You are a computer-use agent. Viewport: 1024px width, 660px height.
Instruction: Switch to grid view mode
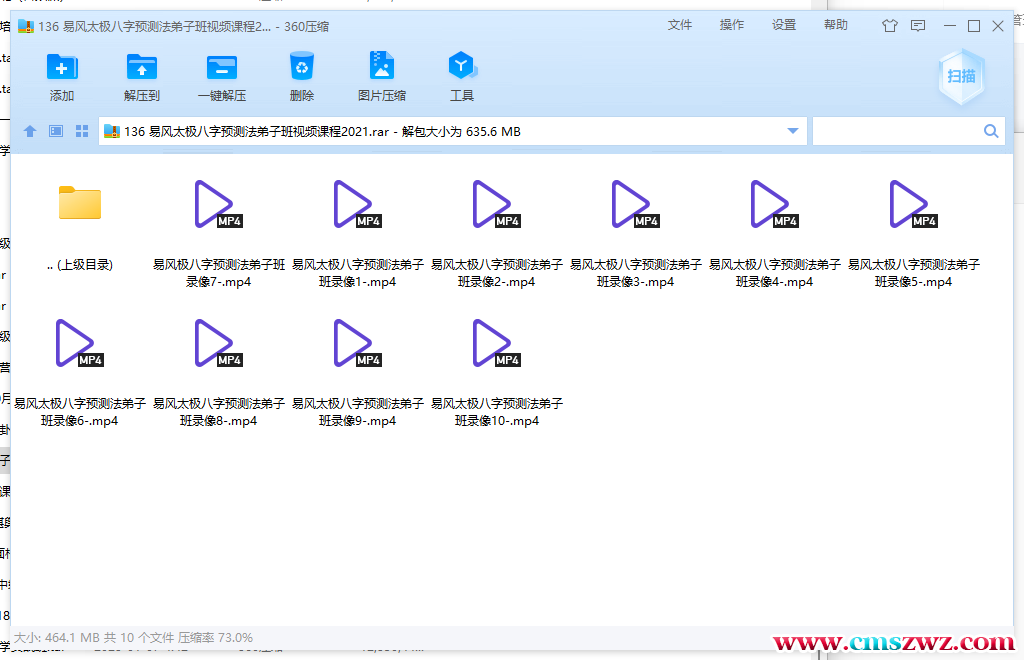[x=82, y=130]
